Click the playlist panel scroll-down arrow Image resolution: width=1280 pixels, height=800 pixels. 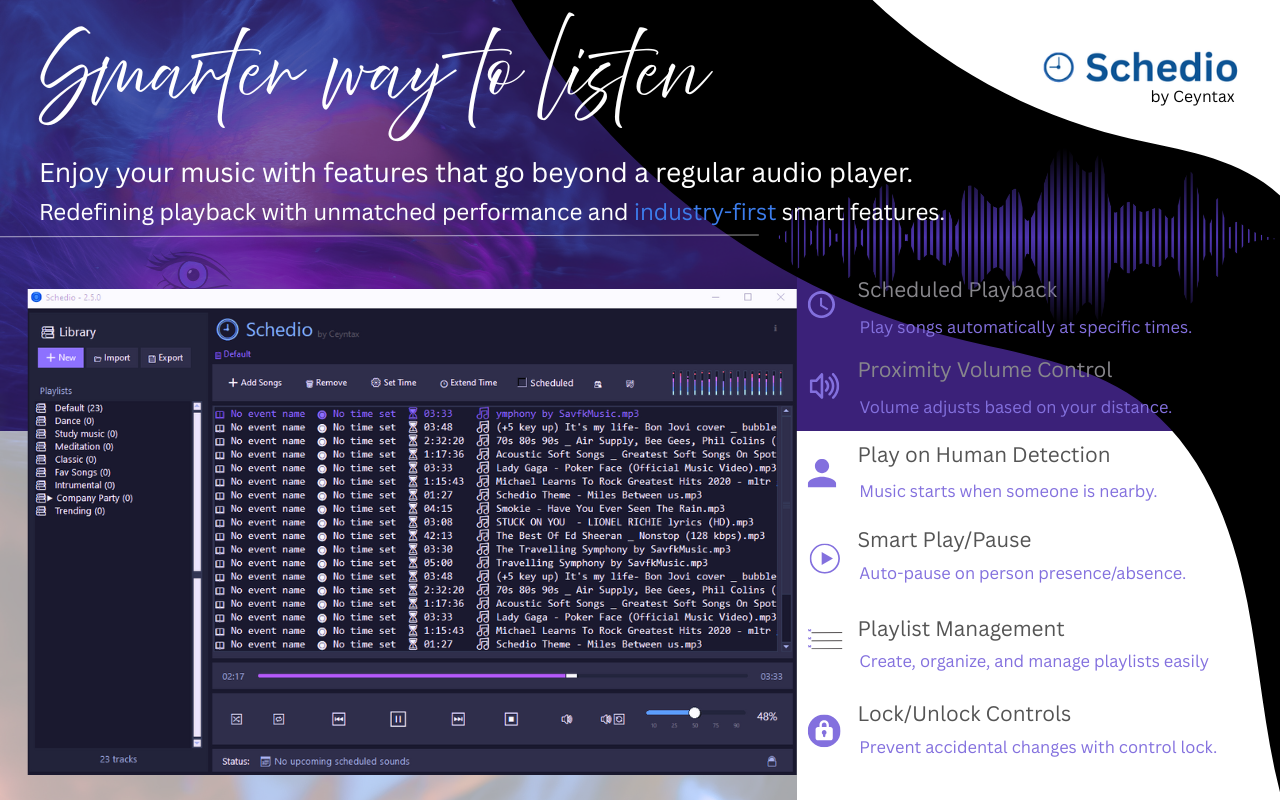pyautogui.click(x=197, y=742)
